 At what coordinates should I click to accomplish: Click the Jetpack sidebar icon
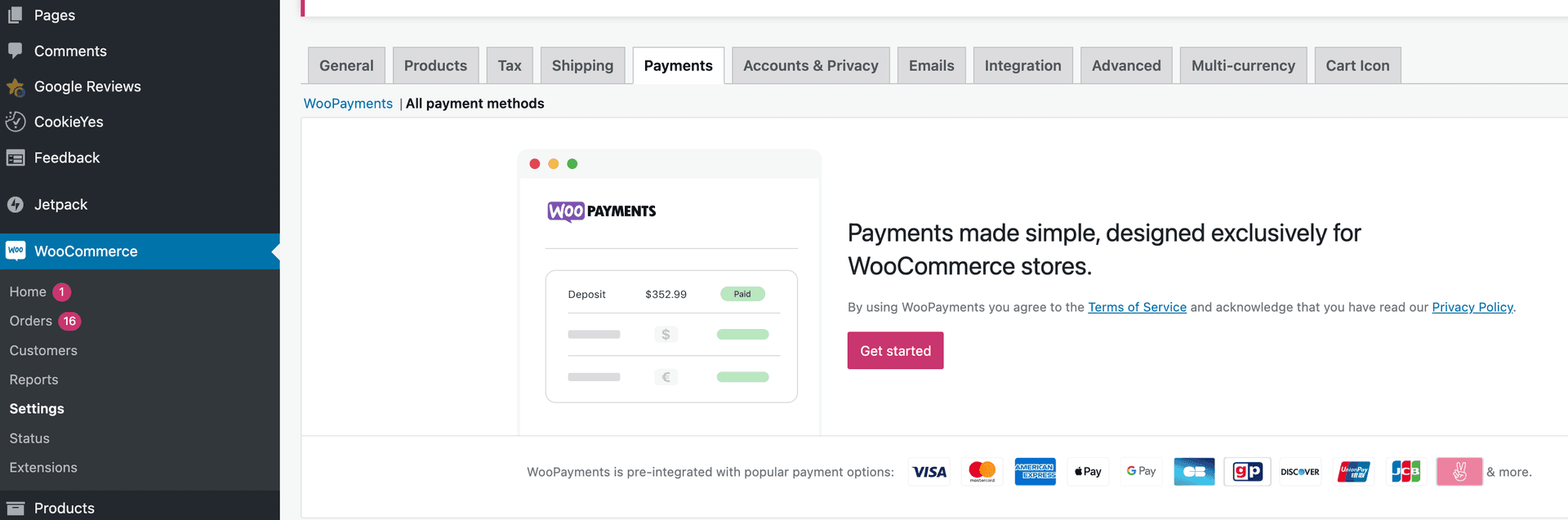(x=16, y=204)
